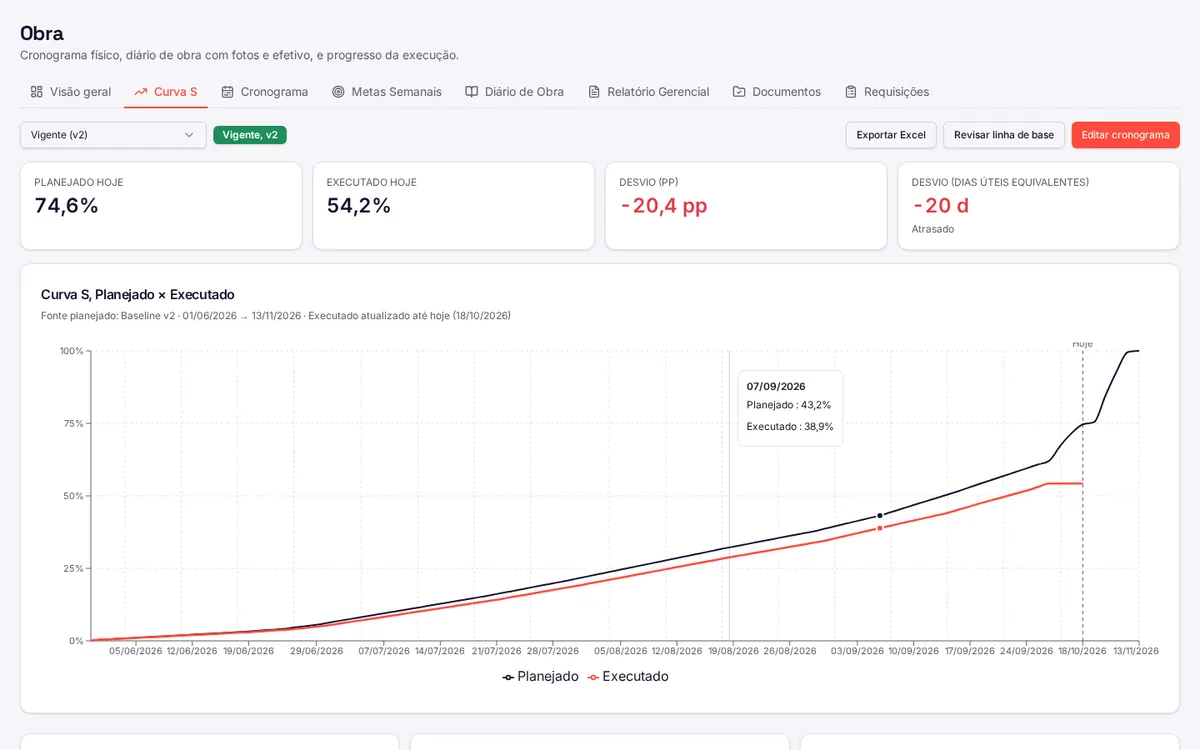
Task: Click the Editar cronograma button
Action: click(1125, 135)
